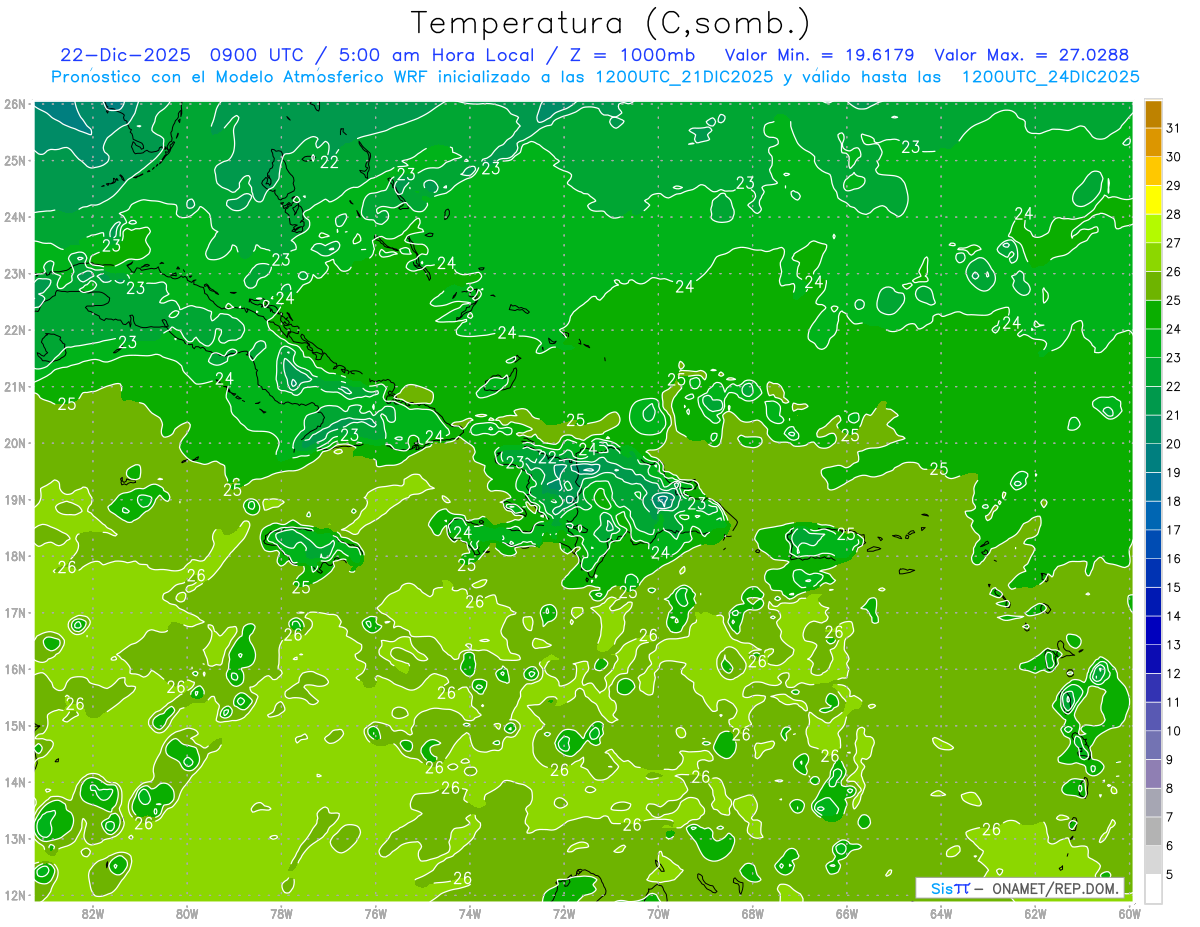
Task: Click the '60W' longitude axis label
Action: click(x=1129, y=913)
